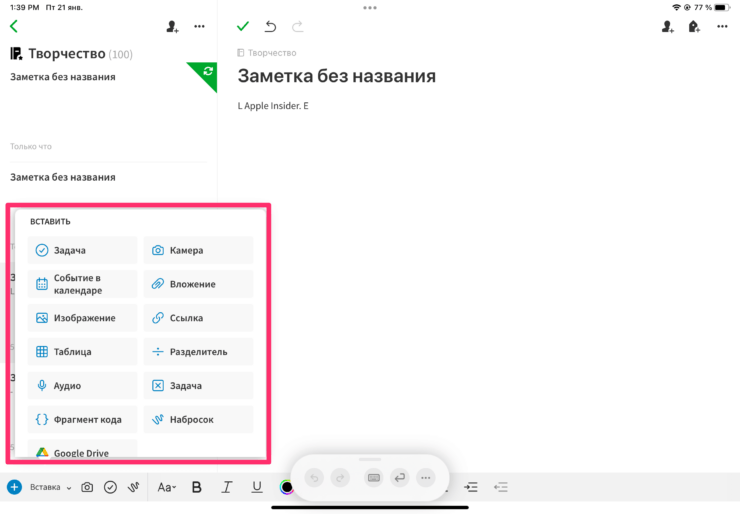
Task: Tap the green checkmark to finish editing
Action: [242, 27]
